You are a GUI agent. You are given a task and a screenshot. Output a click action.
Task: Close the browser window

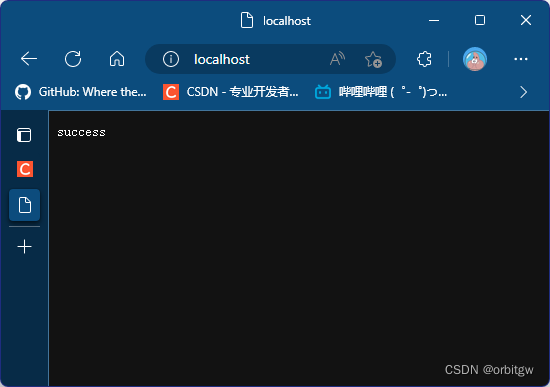point(526,20)
